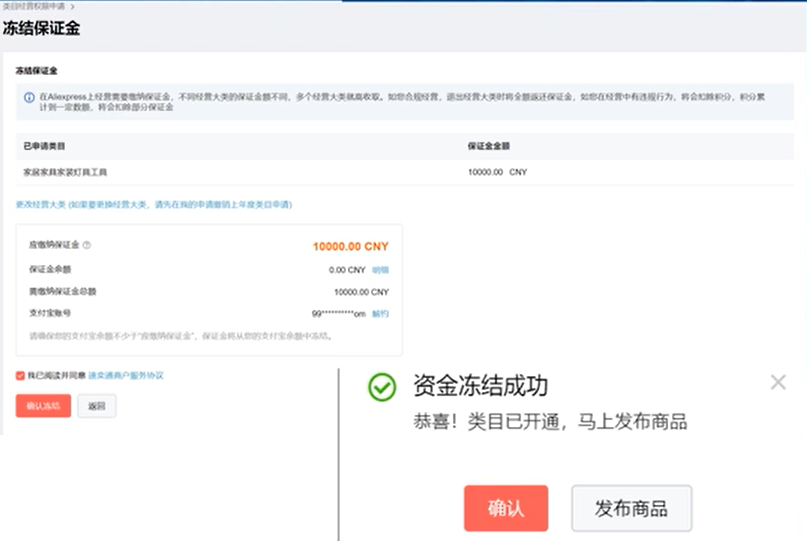Click the orange 10000.00 CNY amount
Screen dimensions: 807x541
350,247
